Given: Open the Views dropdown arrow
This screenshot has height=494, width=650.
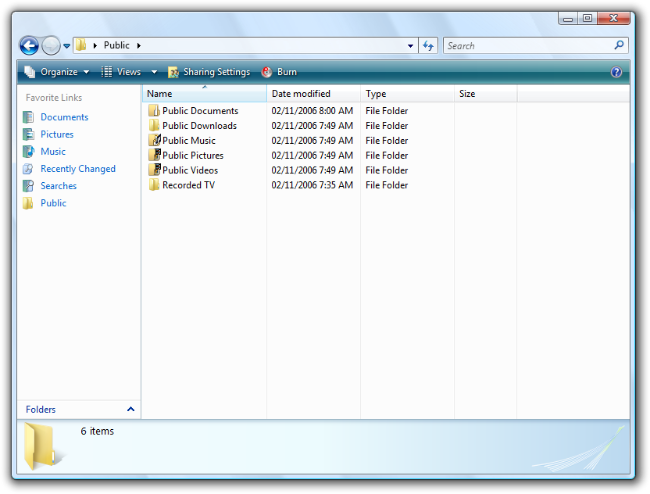Looking at the screenshot, I should pyautogui.click(x=154, y=72).
